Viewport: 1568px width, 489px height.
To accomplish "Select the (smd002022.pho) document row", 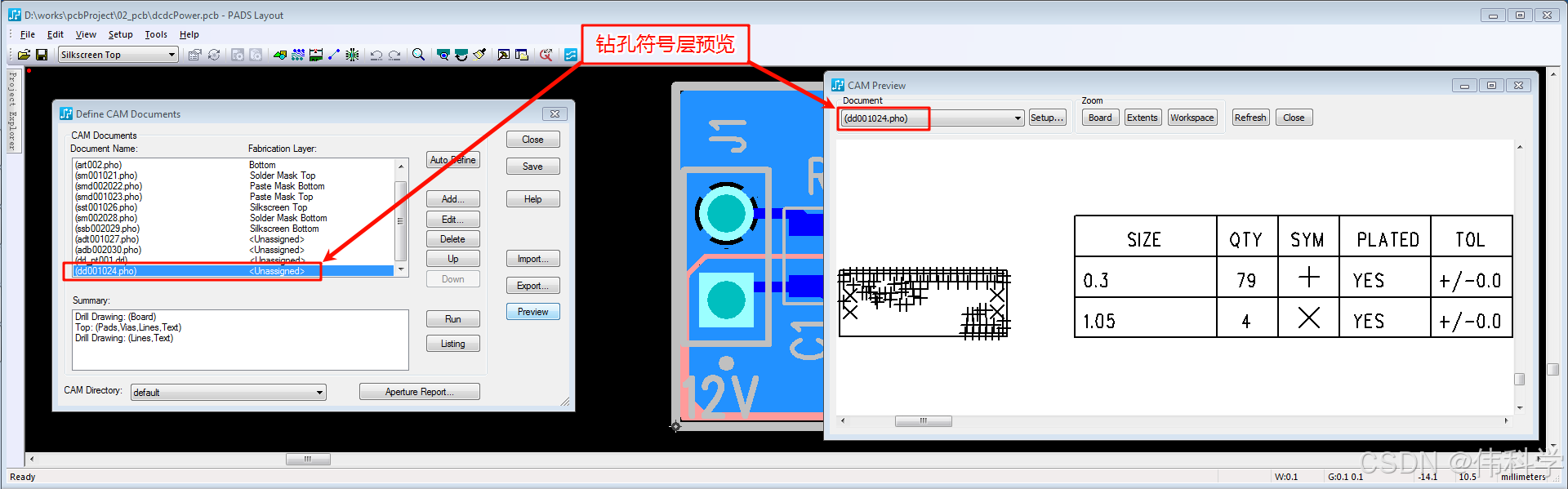I will tap(233, 186).
